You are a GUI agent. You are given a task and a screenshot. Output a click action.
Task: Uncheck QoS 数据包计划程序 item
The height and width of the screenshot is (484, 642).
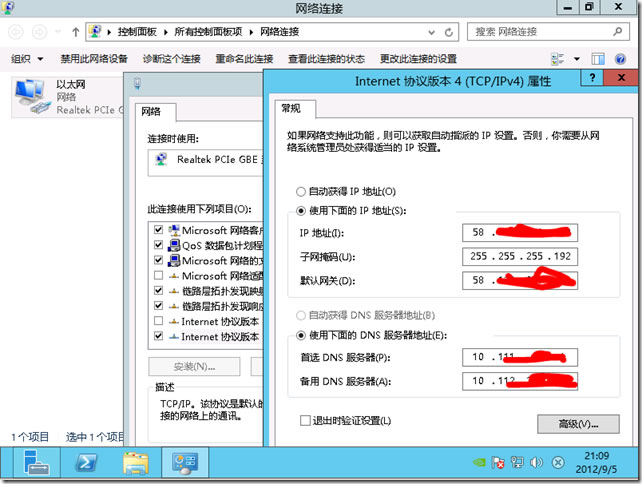point(159,245)
